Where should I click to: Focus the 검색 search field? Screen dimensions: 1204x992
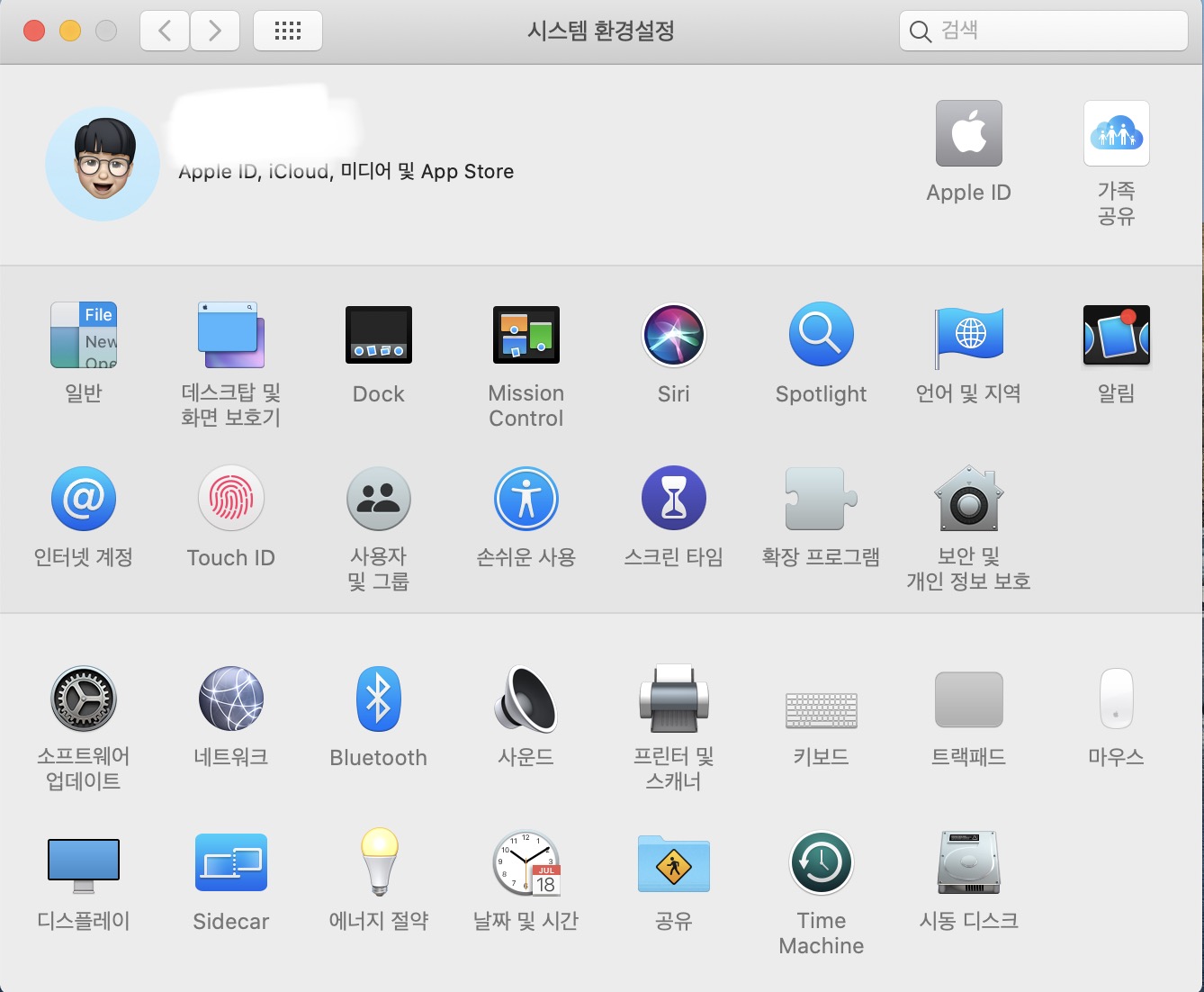(1044, 31)
